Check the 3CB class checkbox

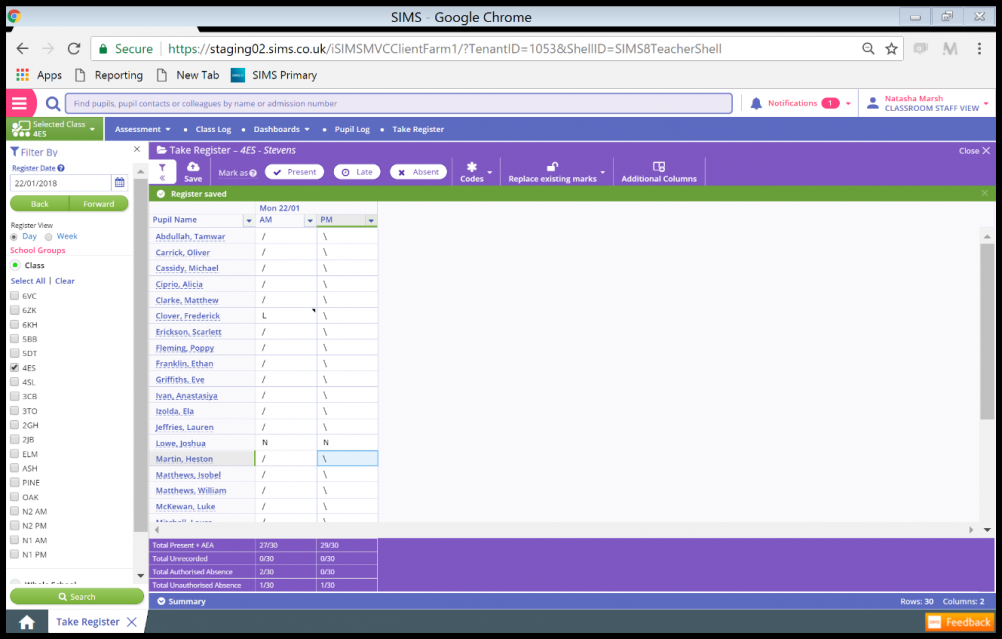[x=14, y=396]
